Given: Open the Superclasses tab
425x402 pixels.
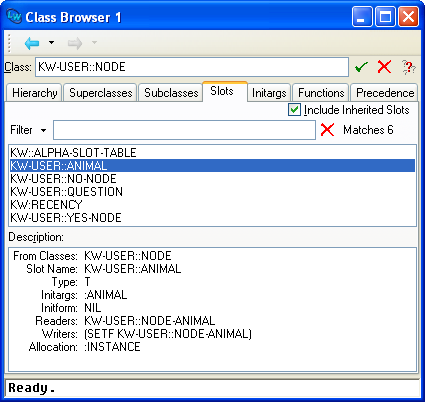Looking at the screenshot, I should click(101, 93).
